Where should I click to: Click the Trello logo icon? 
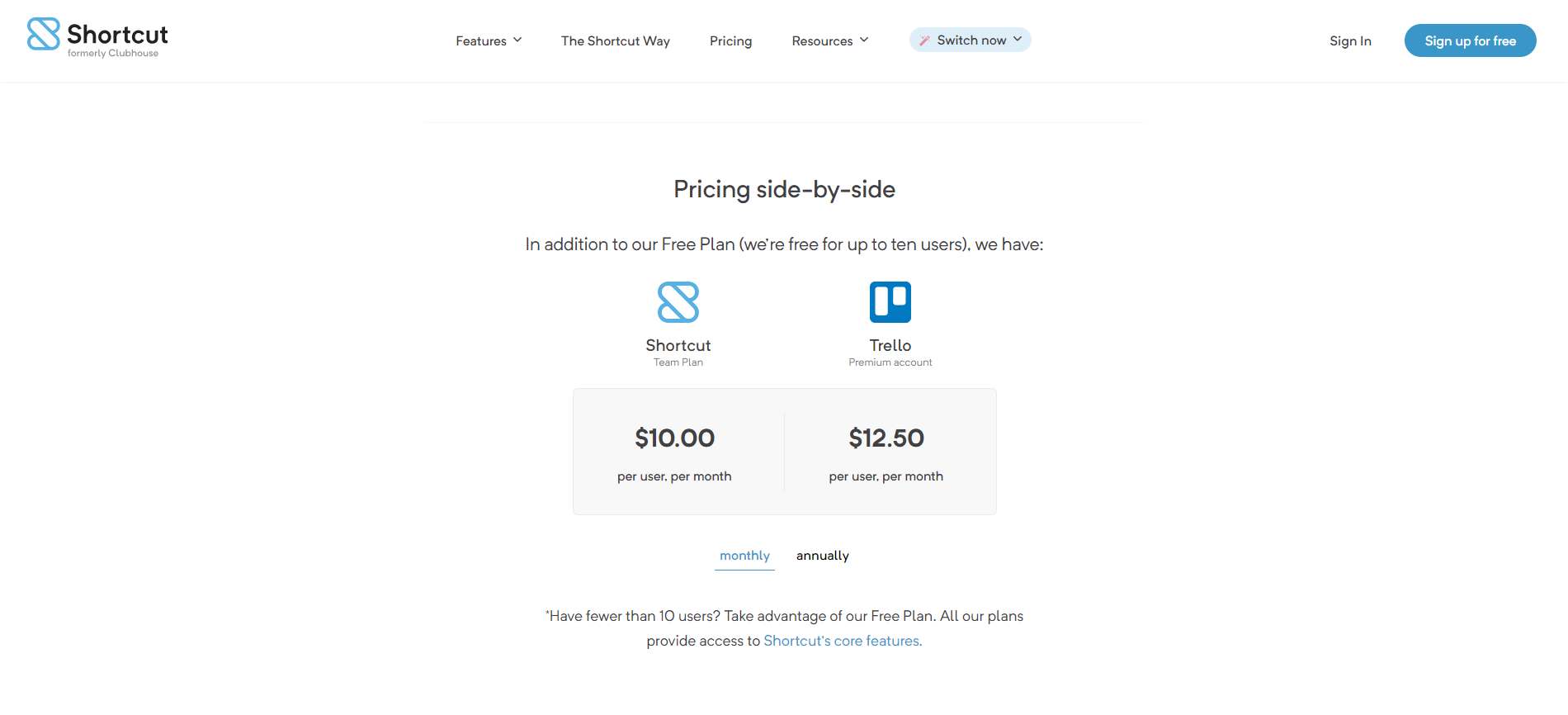[890, 302]
